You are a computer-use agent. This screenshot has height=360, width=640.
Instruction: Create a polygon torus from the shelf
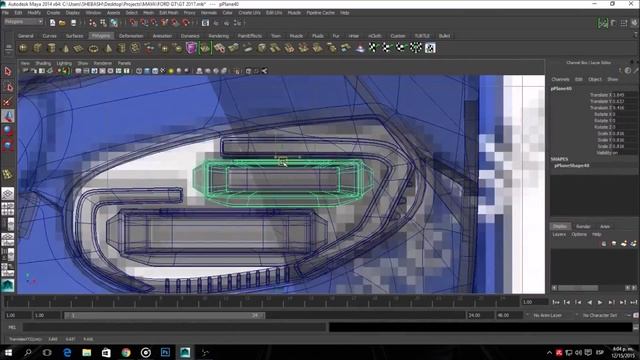coord(93,48)
